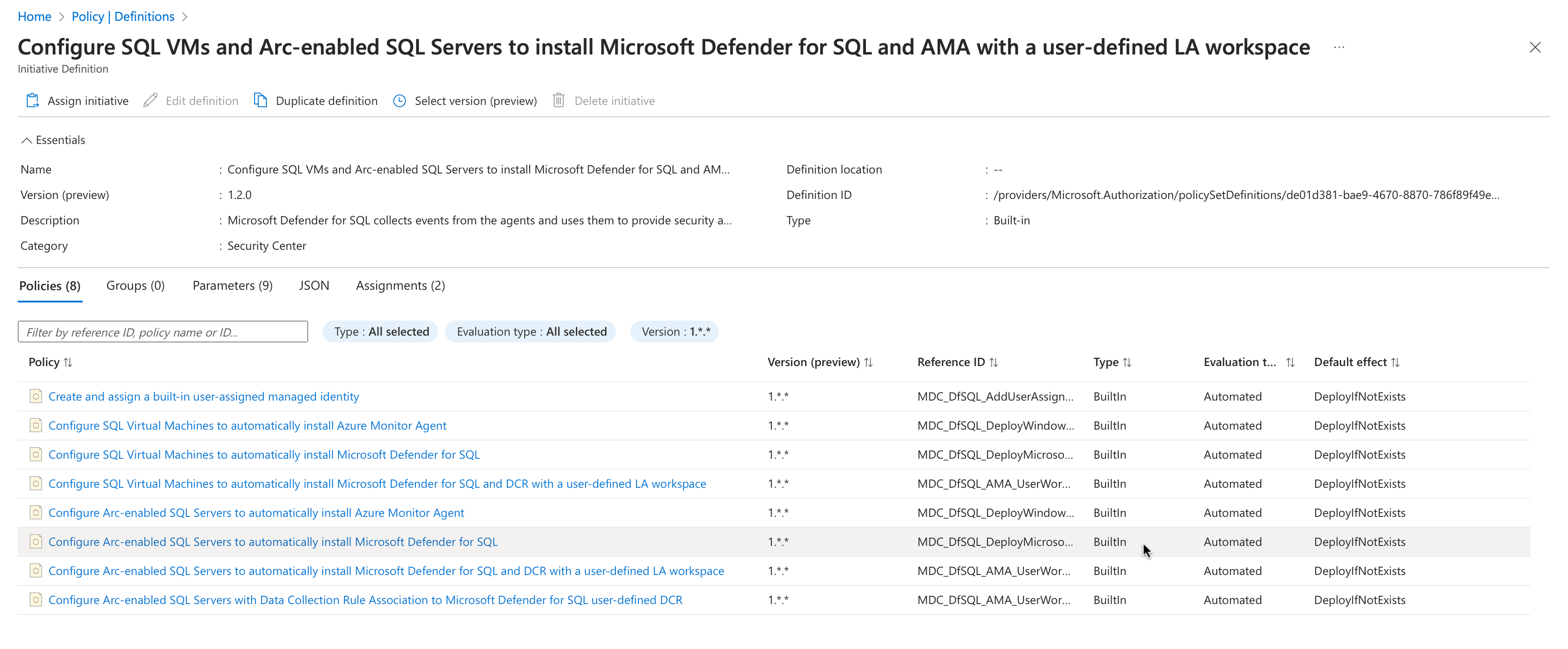Image resolution: width=1568 pixels, height=649 pixels.
Task: Open the Type: All selected filter
Action: 381,332
